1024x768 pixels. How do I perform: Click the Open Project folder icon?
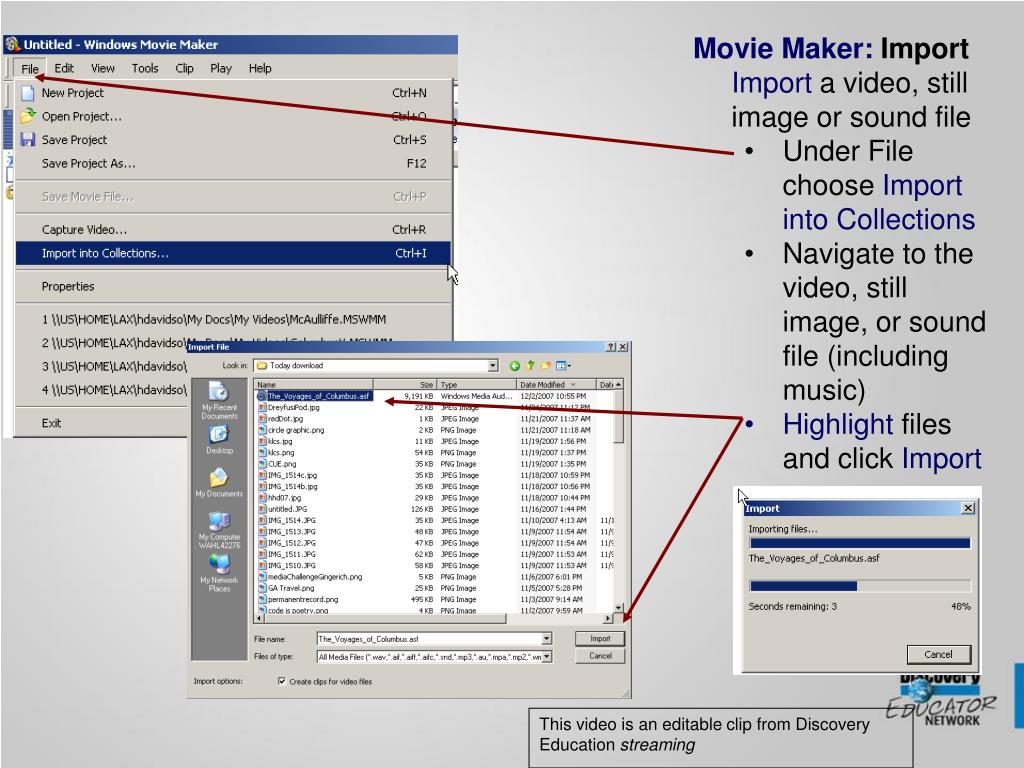27,116
